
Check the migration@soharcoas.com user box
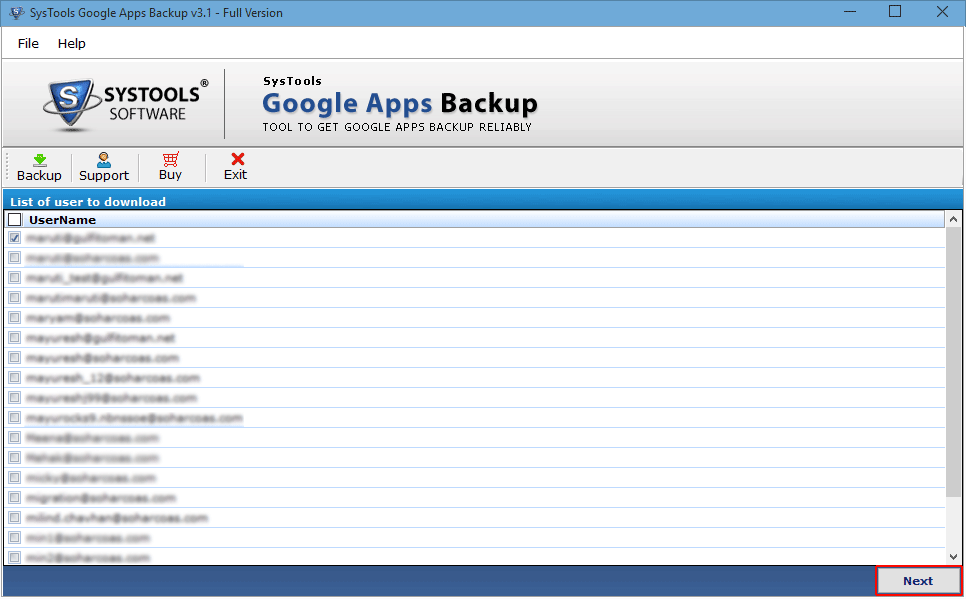(x=15, y=498)
